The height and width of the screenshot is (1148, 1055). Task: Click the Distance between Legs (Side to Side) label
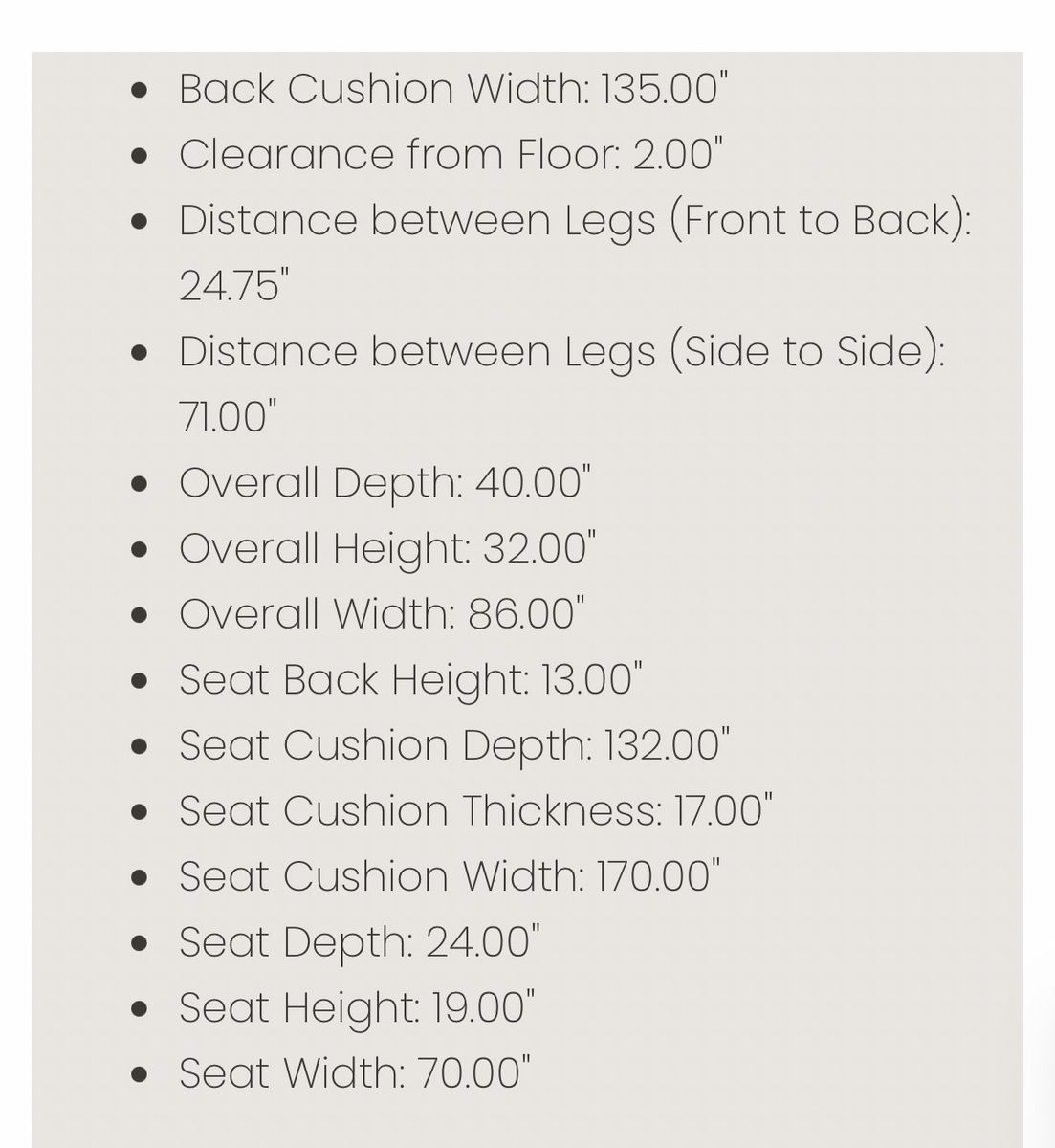coord(561,352)
